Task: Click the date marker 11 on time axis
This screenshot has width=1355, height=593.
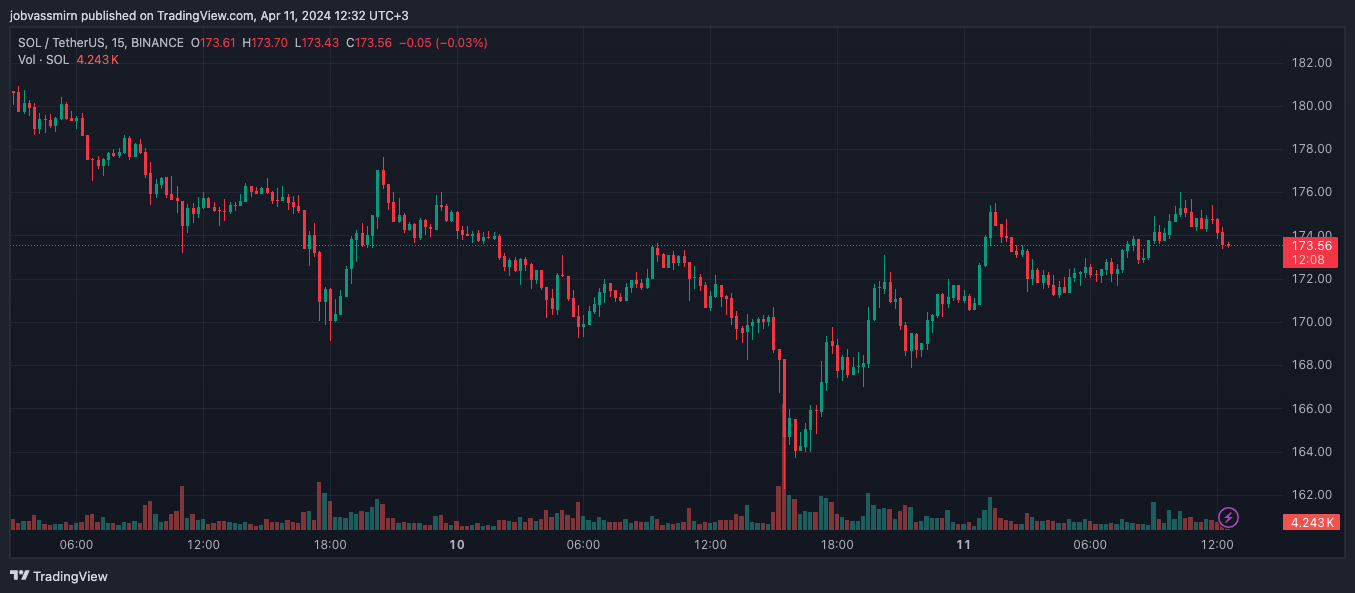Action: click(x=964, y=545)
